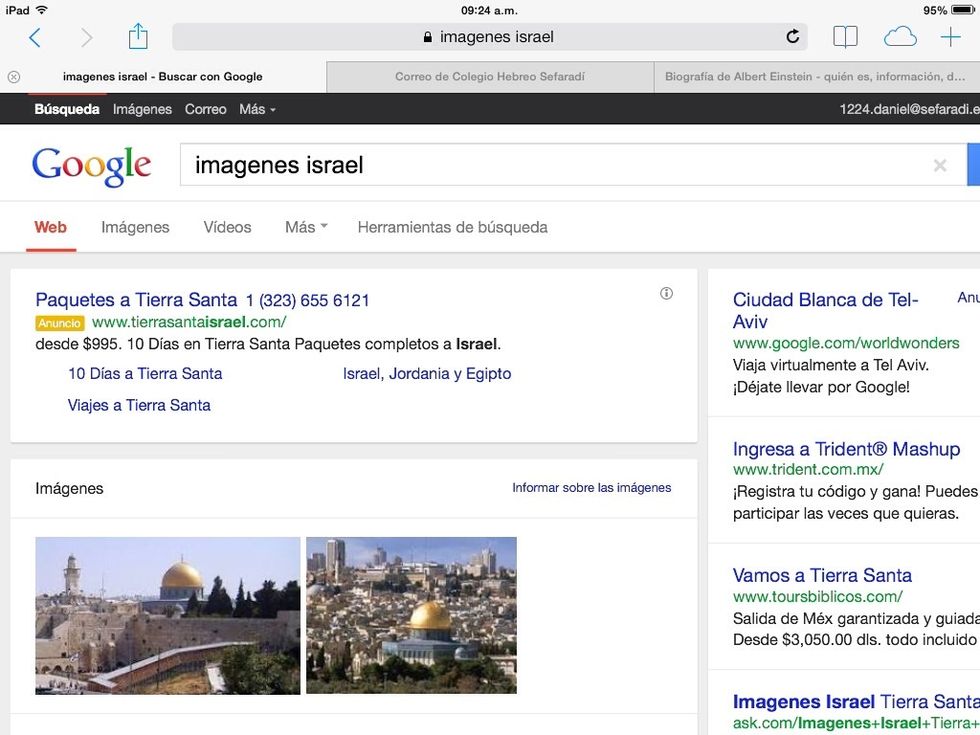Clear the Google search box text
This screenshot has width=980, height=735.
tap(939, 166)
